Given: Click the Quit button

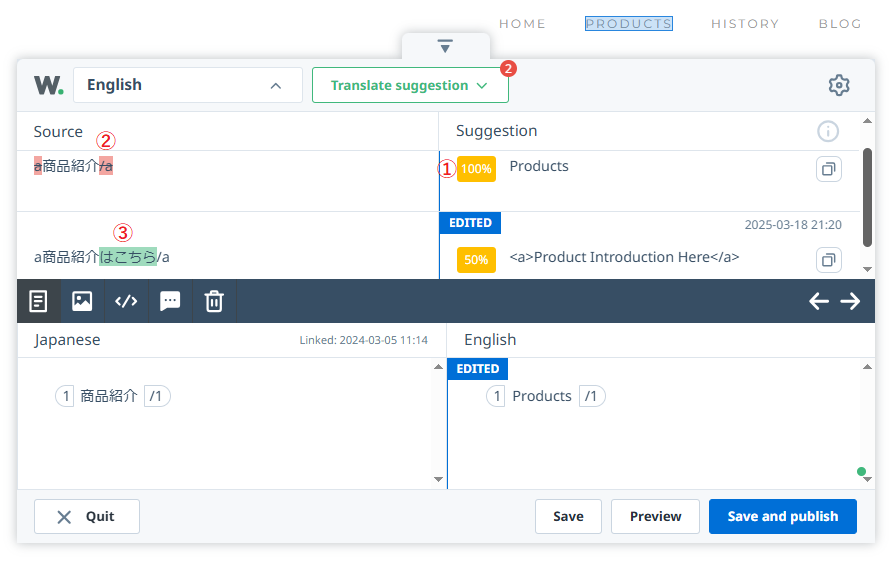Looking at the screenshot, I should click(x=86, y=516).
